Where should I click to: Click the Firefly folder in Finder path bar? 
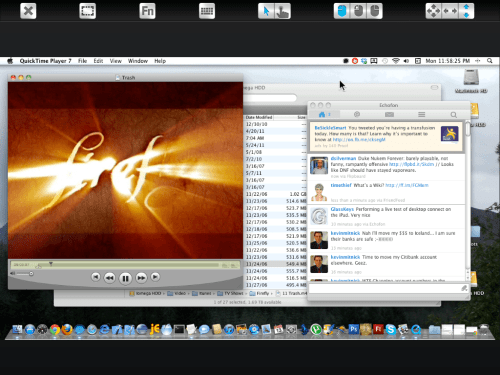pyautogui.click(x=260, y=293)
